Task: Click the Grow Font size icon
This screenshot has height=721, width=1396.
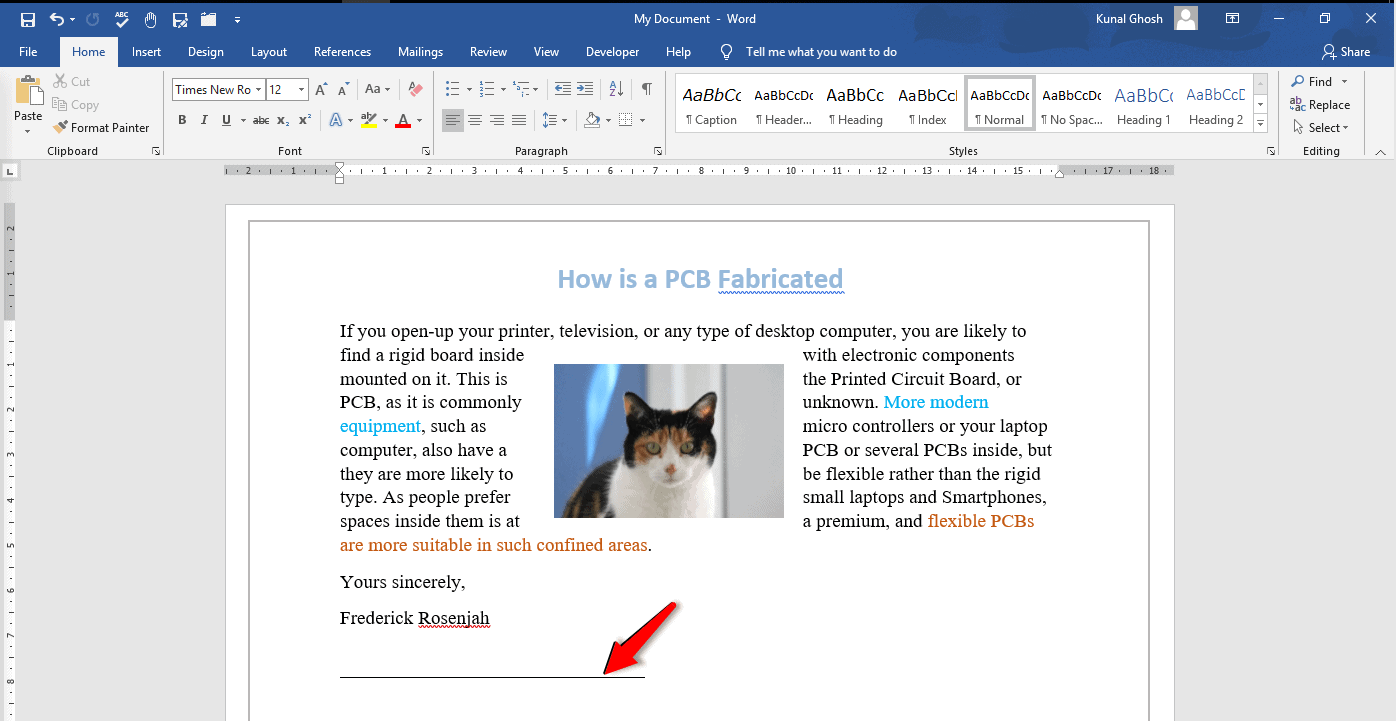Action: [x=321, y=90]
